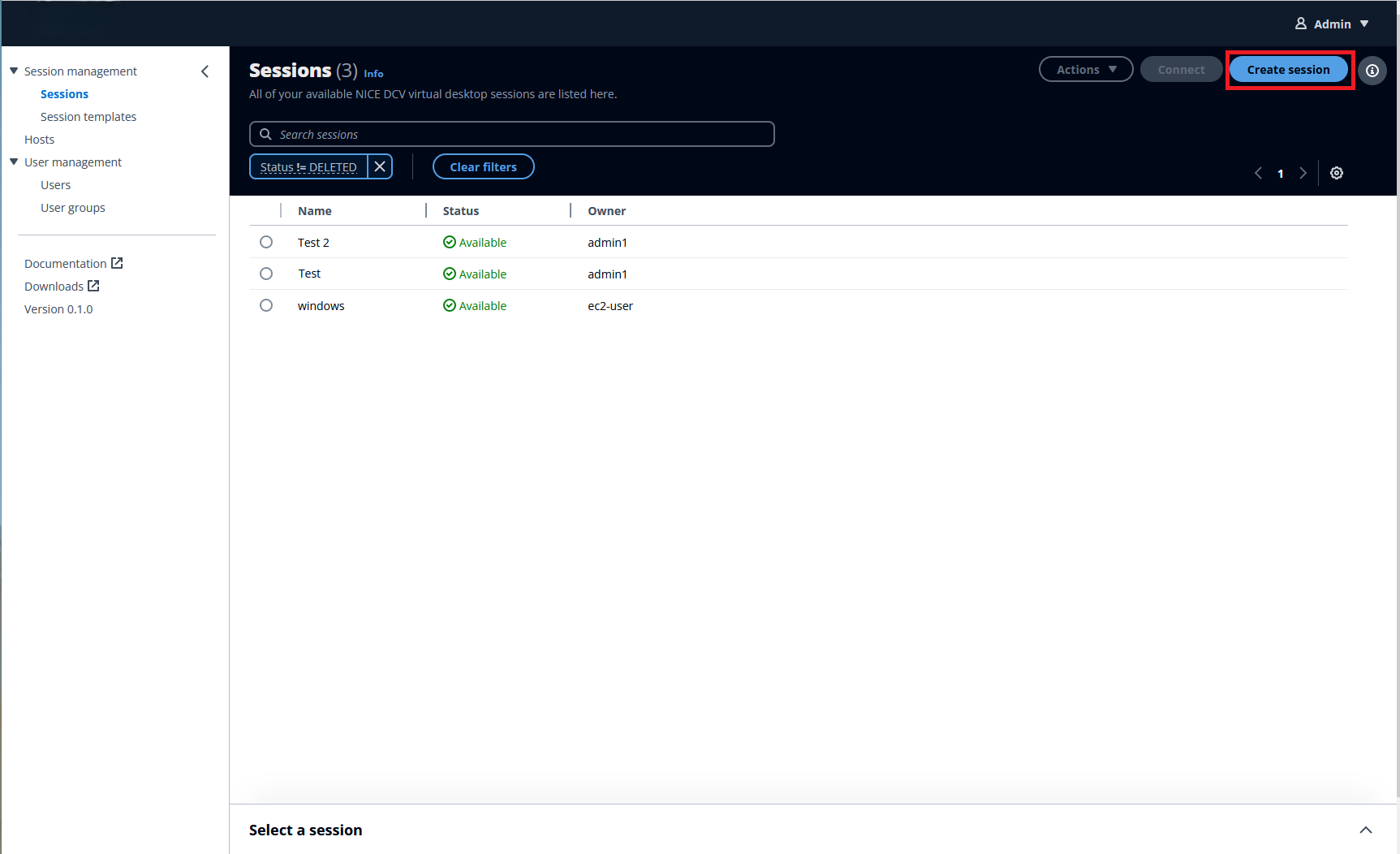This screenshot has width=1400, height=854.
Task: Click the search magnifier icon
Action: [x=265, y=134]
